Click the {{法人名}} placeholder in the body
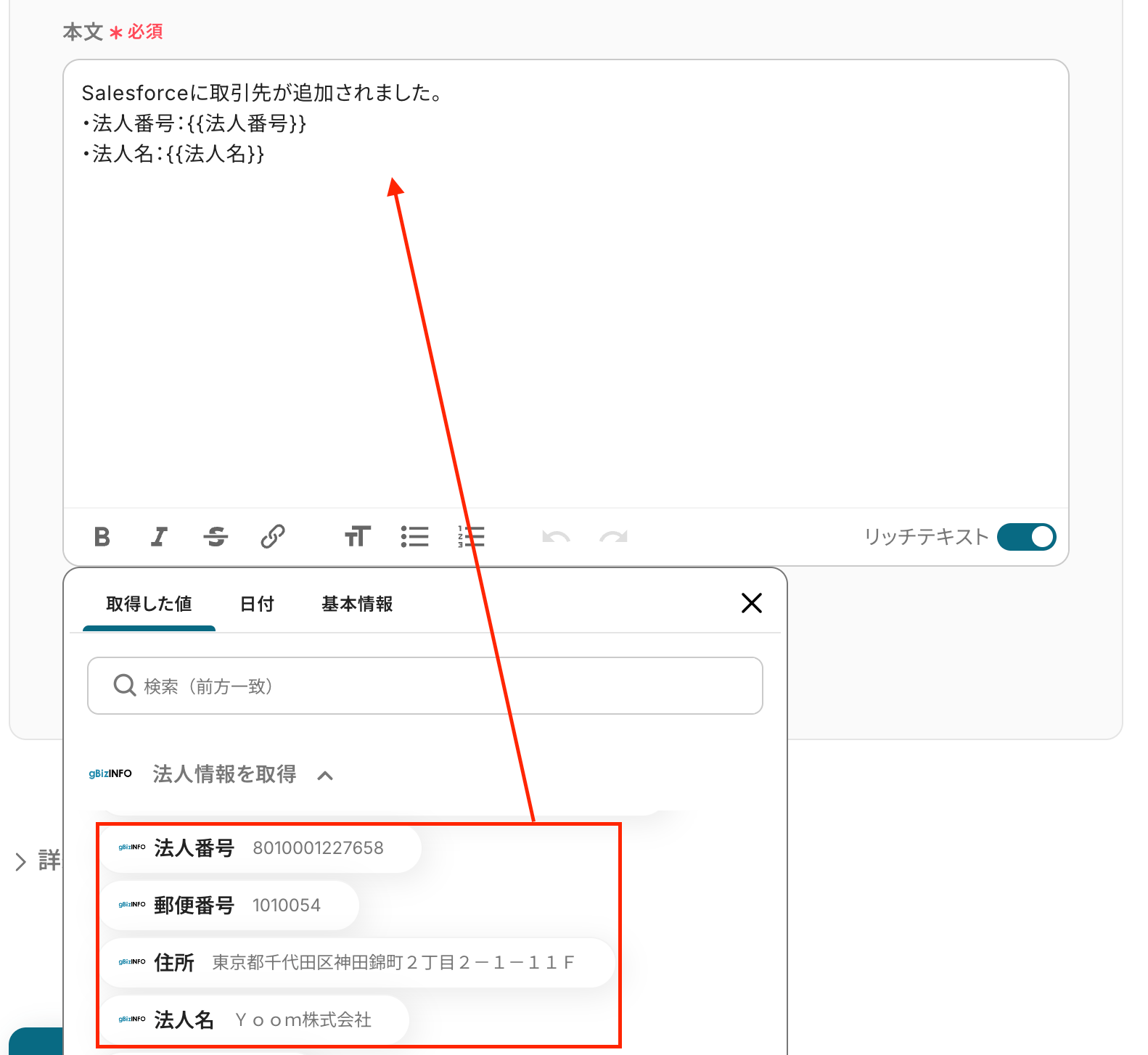 click(x=216, y=154)
